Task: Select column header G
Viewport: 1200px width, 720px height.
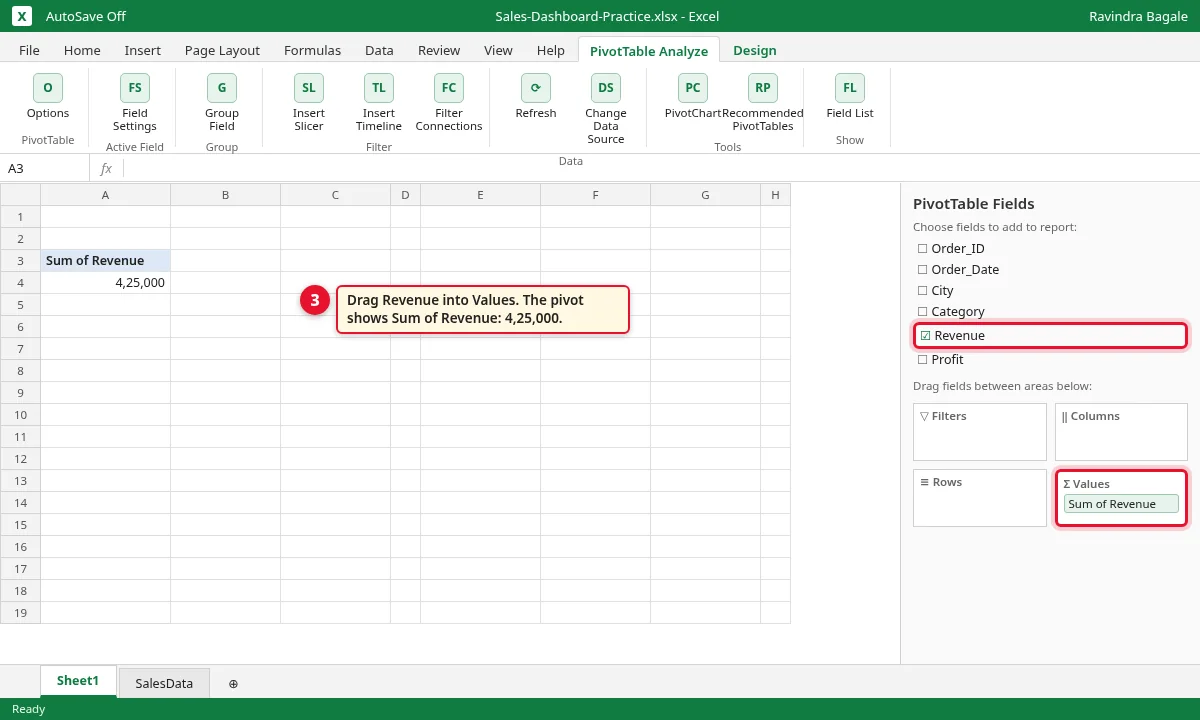Action: tap(706, 195)
